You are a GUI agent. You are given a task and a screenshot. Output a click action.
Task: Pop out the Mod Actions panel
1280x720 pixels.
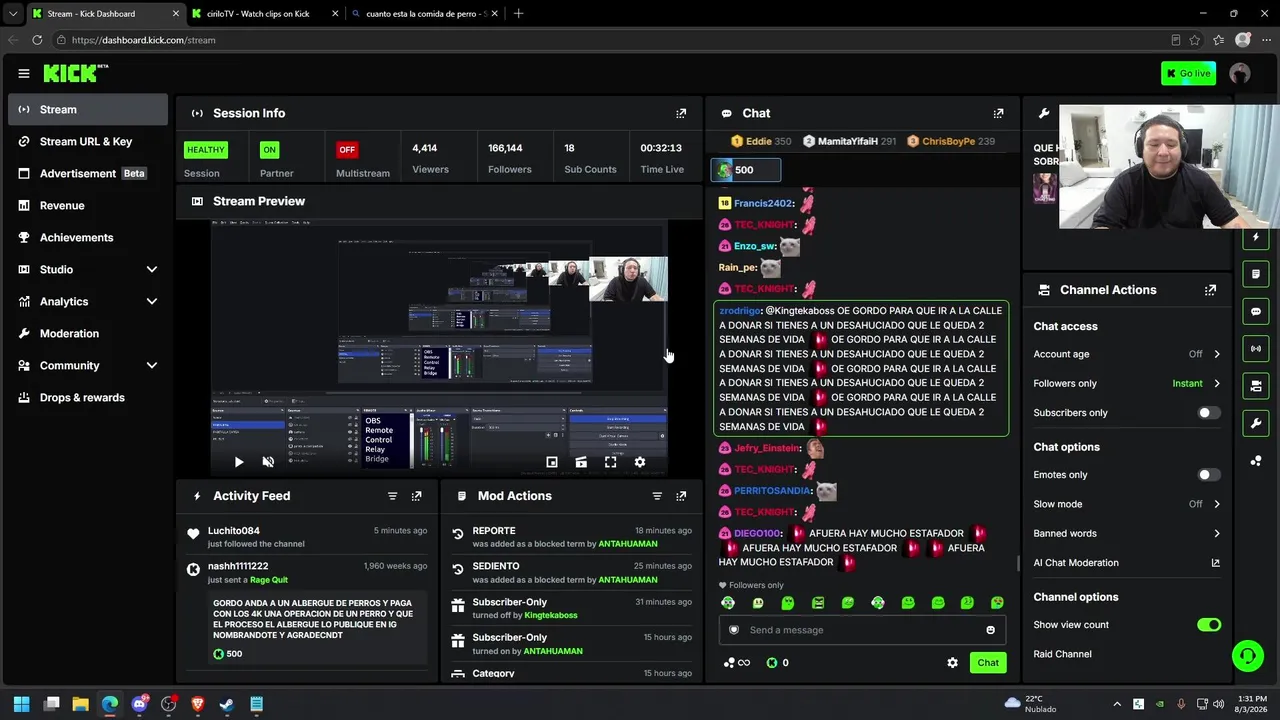[x=681, y=496]
